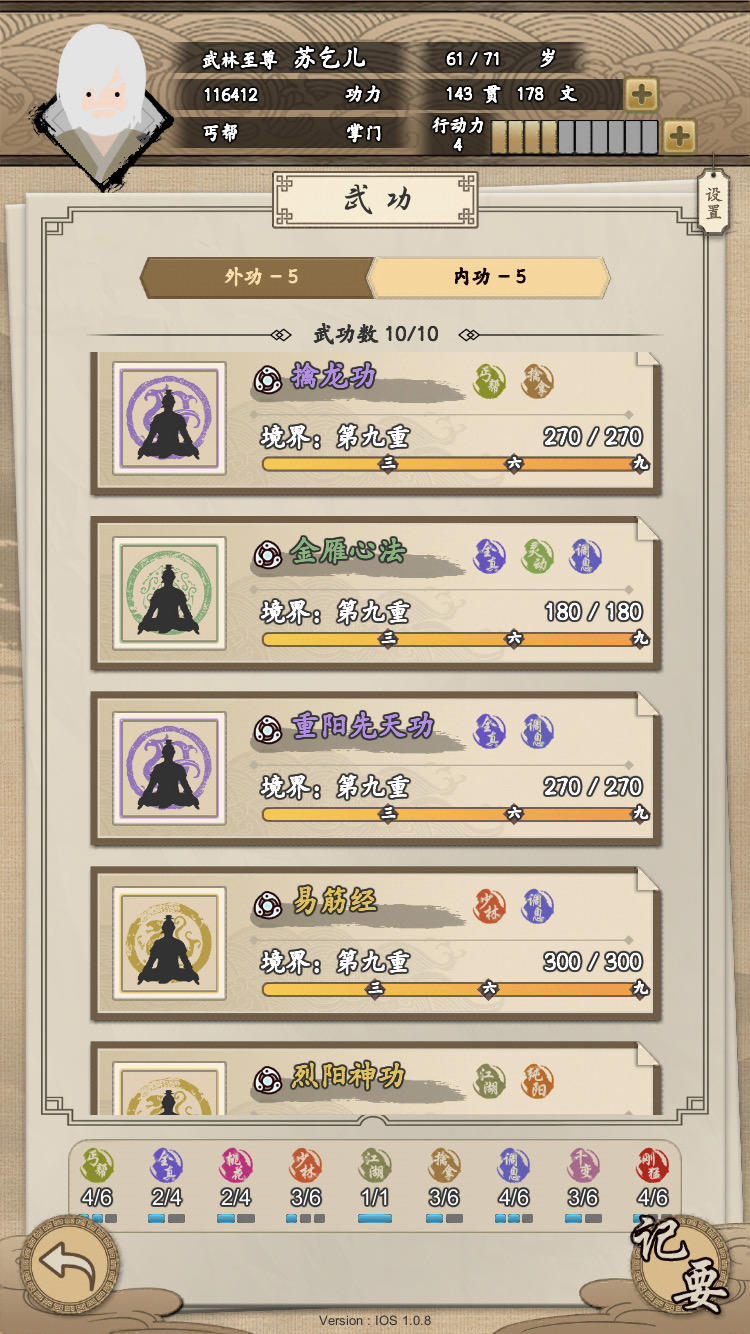Tap the 擒拿 tag on 擒龙功
The height and width of the screenshot is (1334, 750).
click(538, 381)
